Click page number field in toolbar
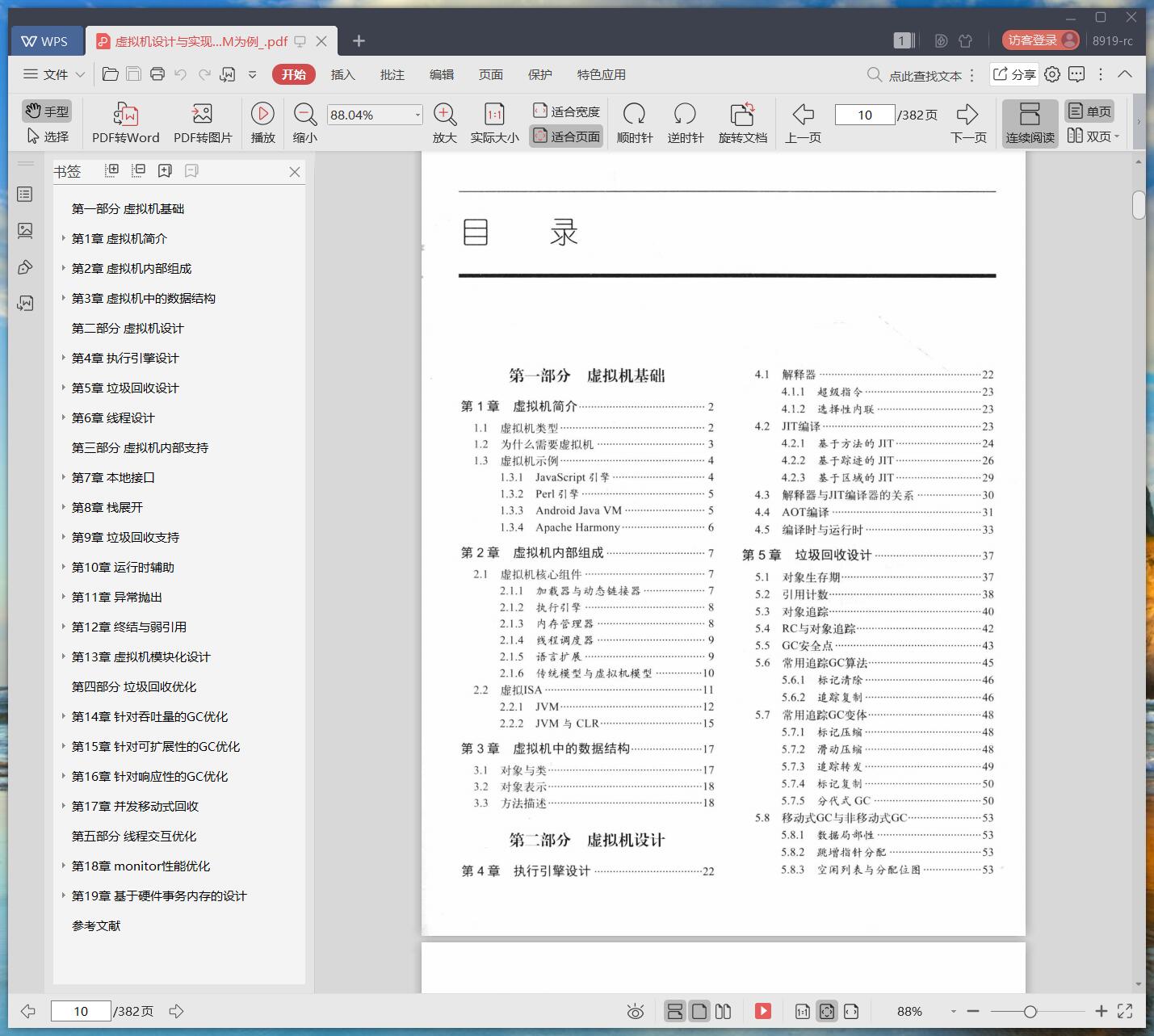 point(865,115)
